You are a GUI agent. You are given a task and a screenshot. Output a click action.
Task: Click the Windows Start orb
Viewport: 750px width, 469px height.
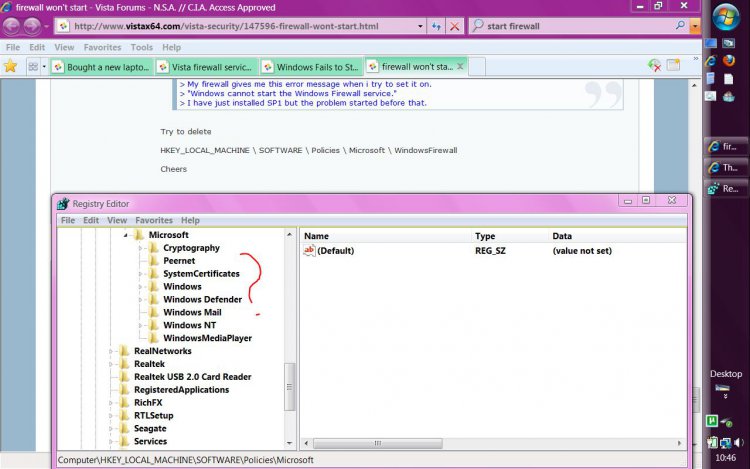tap(726, 16)
